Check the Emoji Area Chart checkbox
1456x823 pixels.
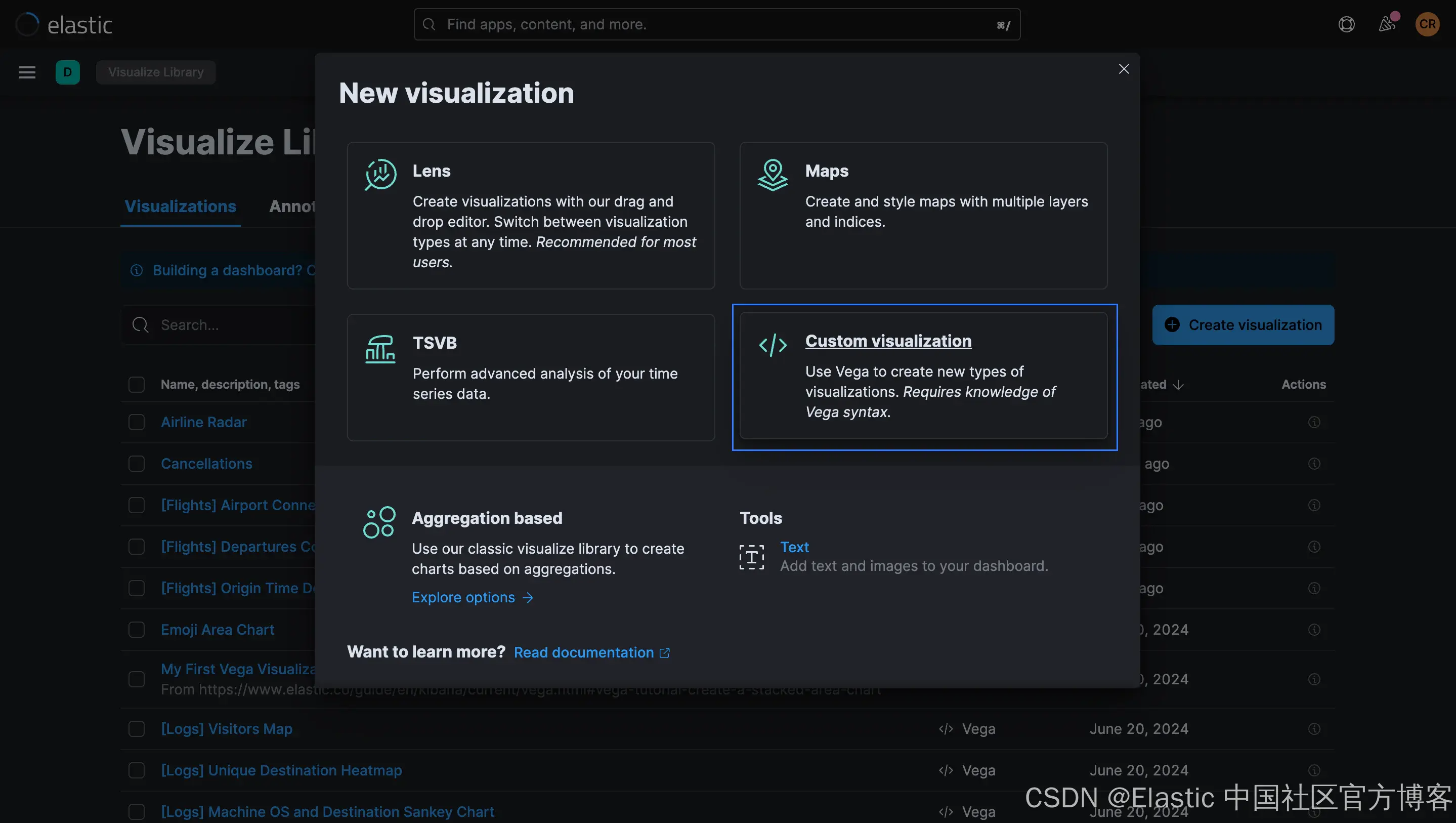coord(136,630)
